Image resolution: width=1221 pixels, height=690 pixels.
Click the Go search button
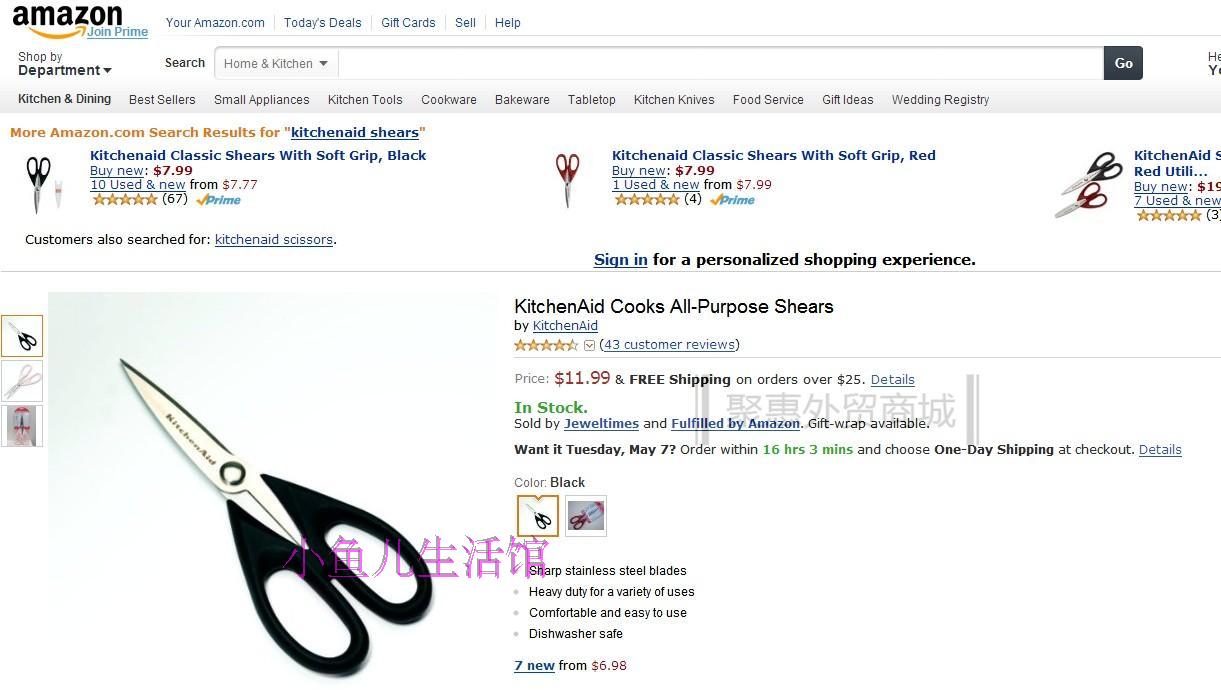coord(1123,63)
